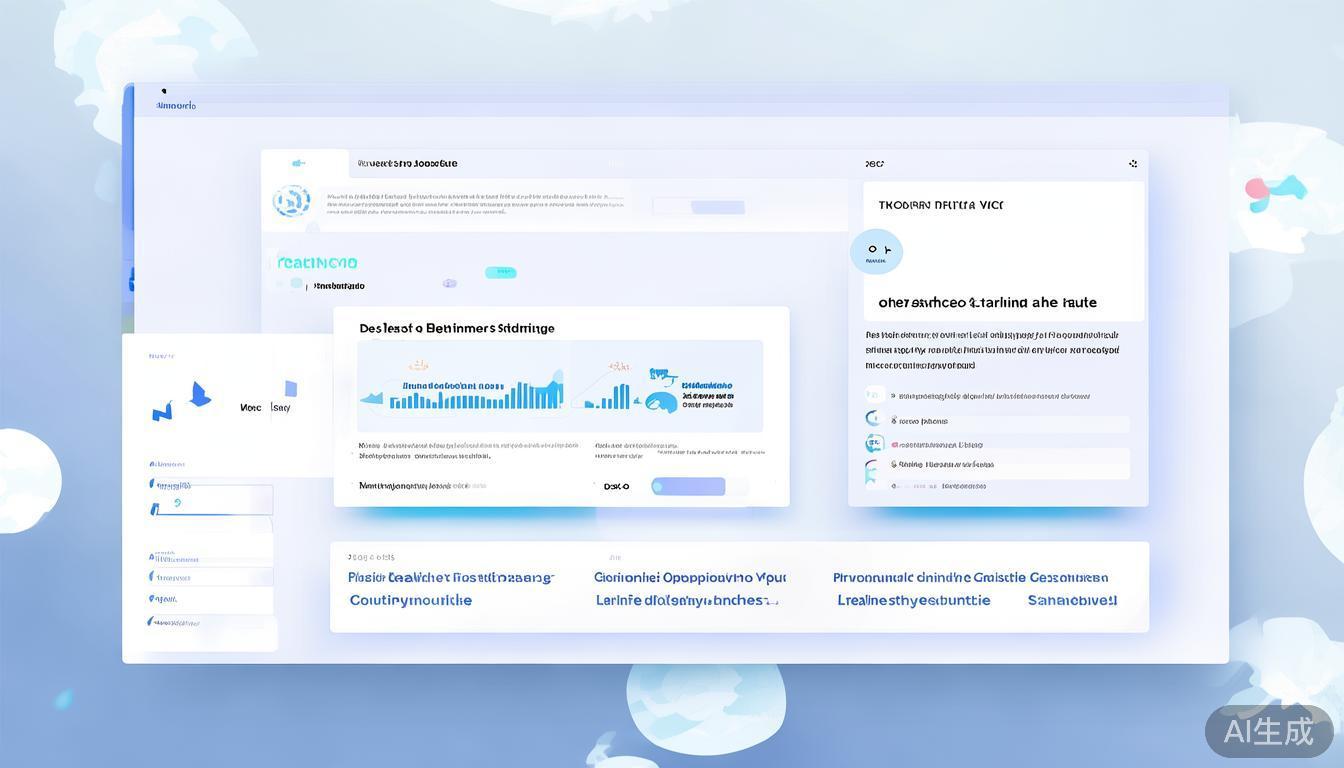1344x768 pixels.
Task: Toggle the first list item circle on right panel
Action: coord(874,395)
